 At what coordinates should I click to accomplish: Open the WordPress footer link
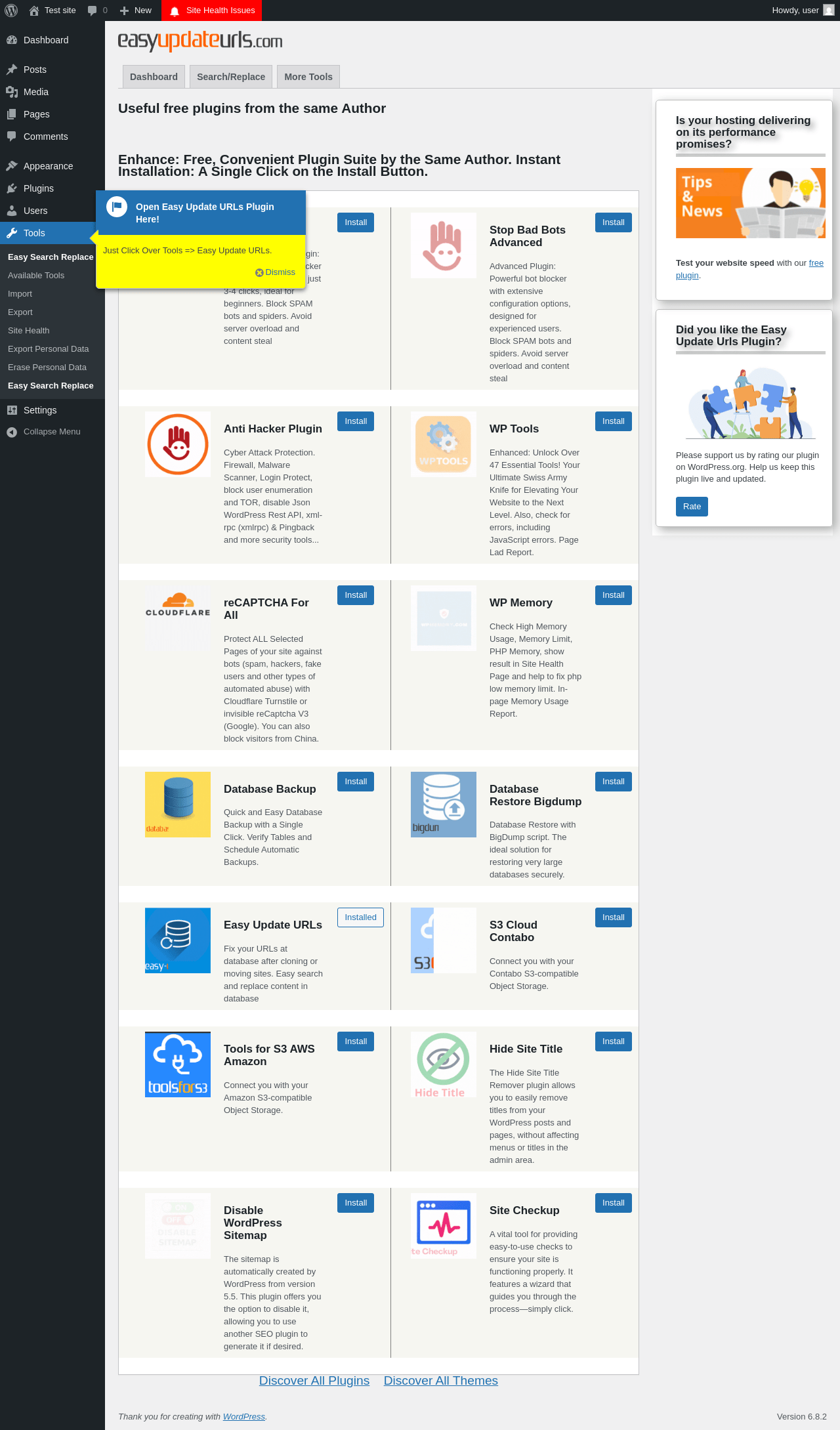(x=244, y=1417)
